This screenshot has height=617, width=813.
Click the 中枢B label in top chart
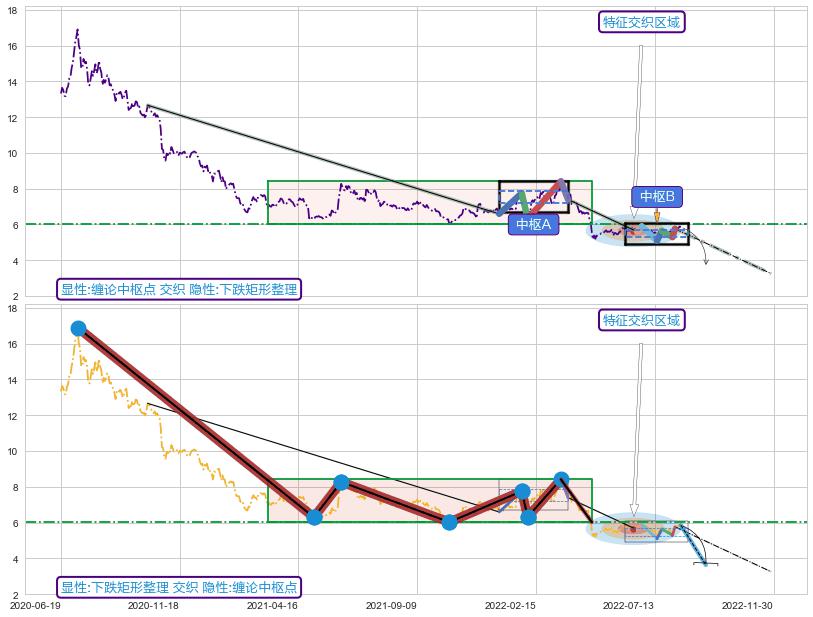pos(657,196)
